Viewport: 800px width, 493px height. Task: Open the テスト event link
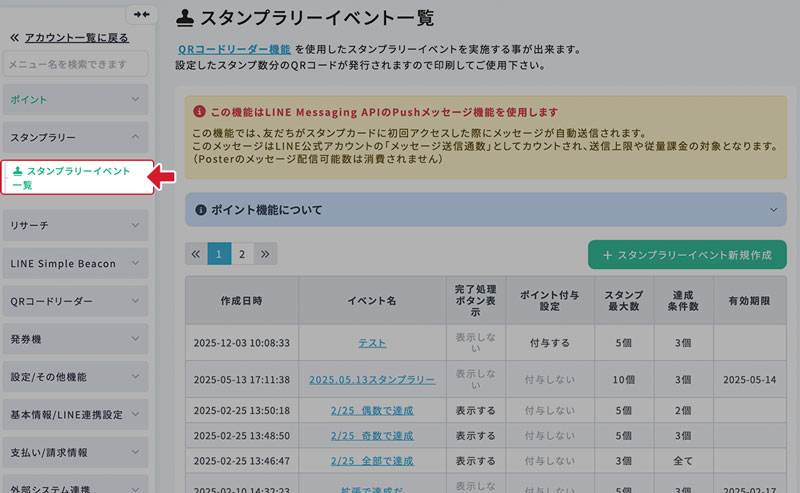coord(372,343)
